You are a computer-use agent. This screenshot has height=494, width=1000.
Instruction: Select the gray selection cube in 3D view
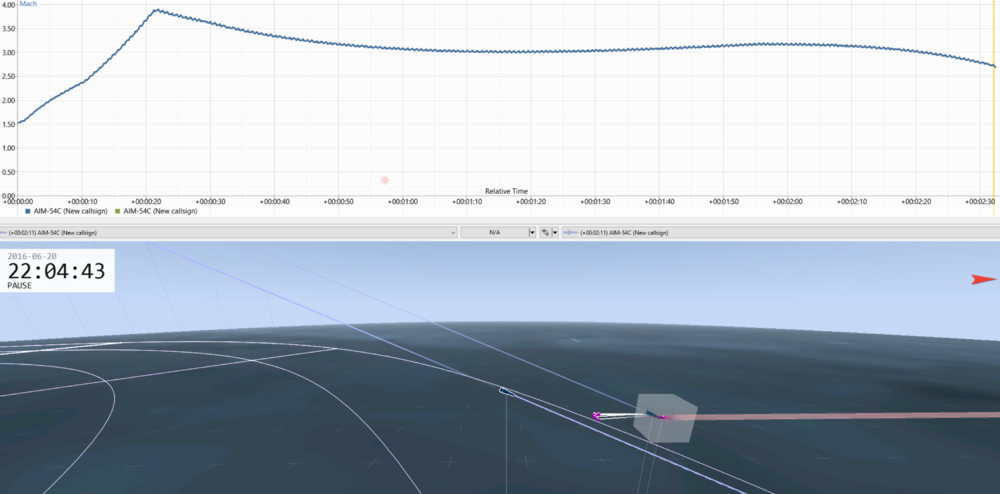point(665,418)
